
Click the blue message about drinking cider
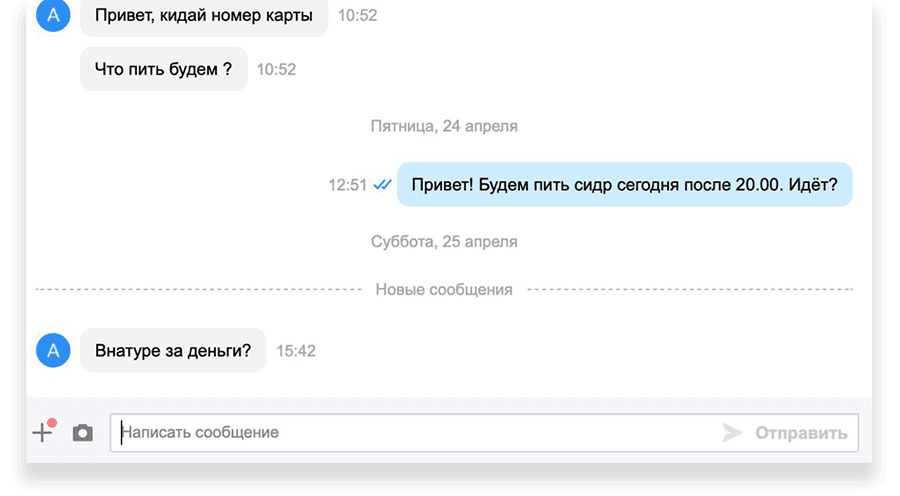tap(624, 185)
